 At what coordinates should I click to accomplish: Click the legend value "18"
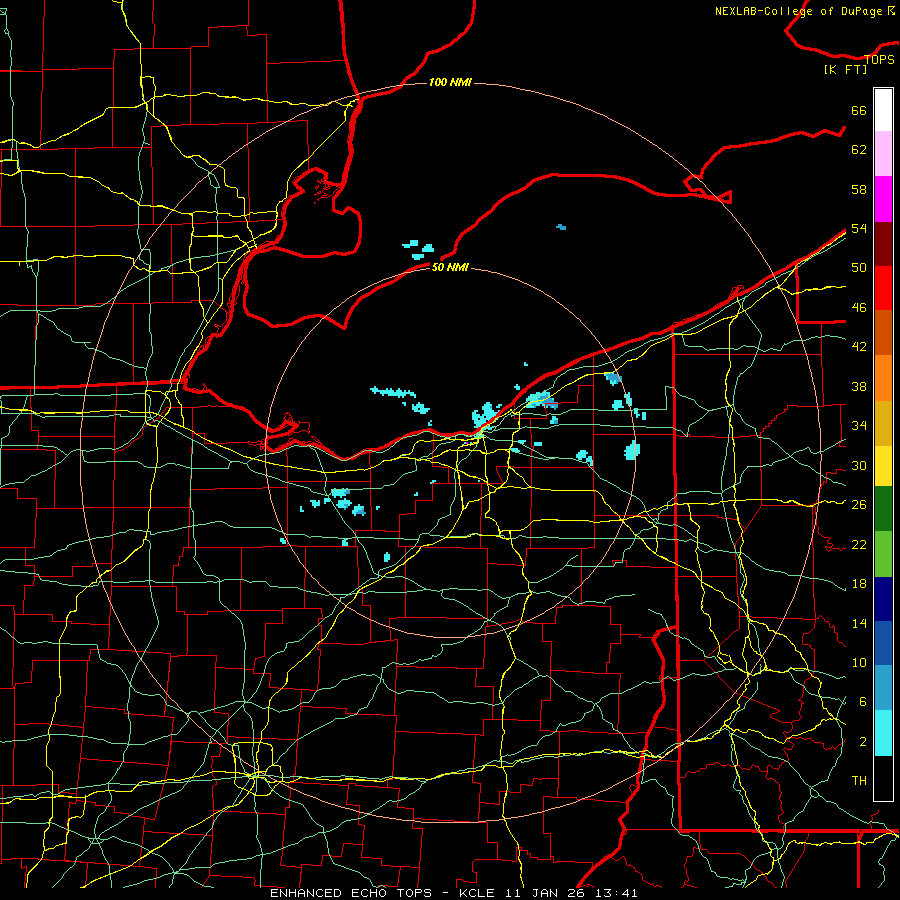[x=859, y=584]
